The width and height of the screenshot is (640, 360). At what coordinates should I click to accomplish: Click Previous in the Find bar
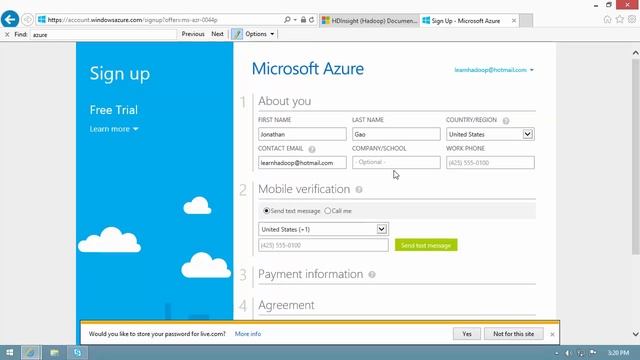[193, 34]
